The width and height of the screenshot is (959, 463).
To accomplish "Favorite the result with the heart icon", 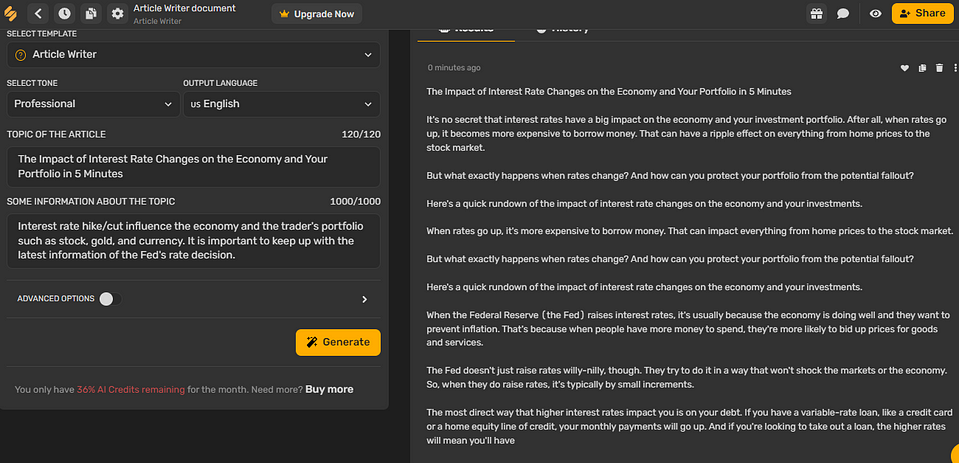I will (905, 68).
